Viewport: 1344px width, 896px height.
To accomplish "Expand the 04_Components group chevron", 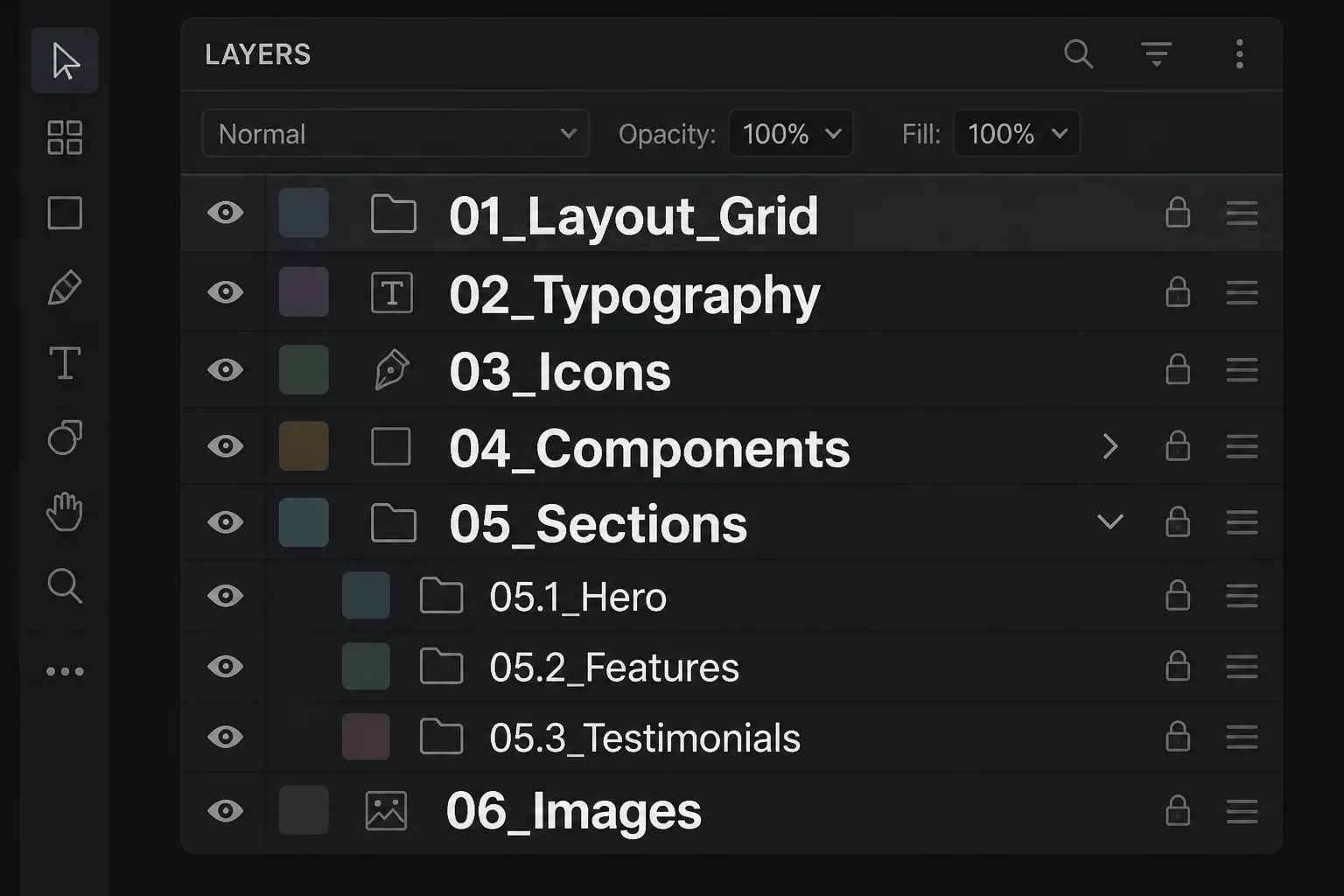I will coord(1110,446).
